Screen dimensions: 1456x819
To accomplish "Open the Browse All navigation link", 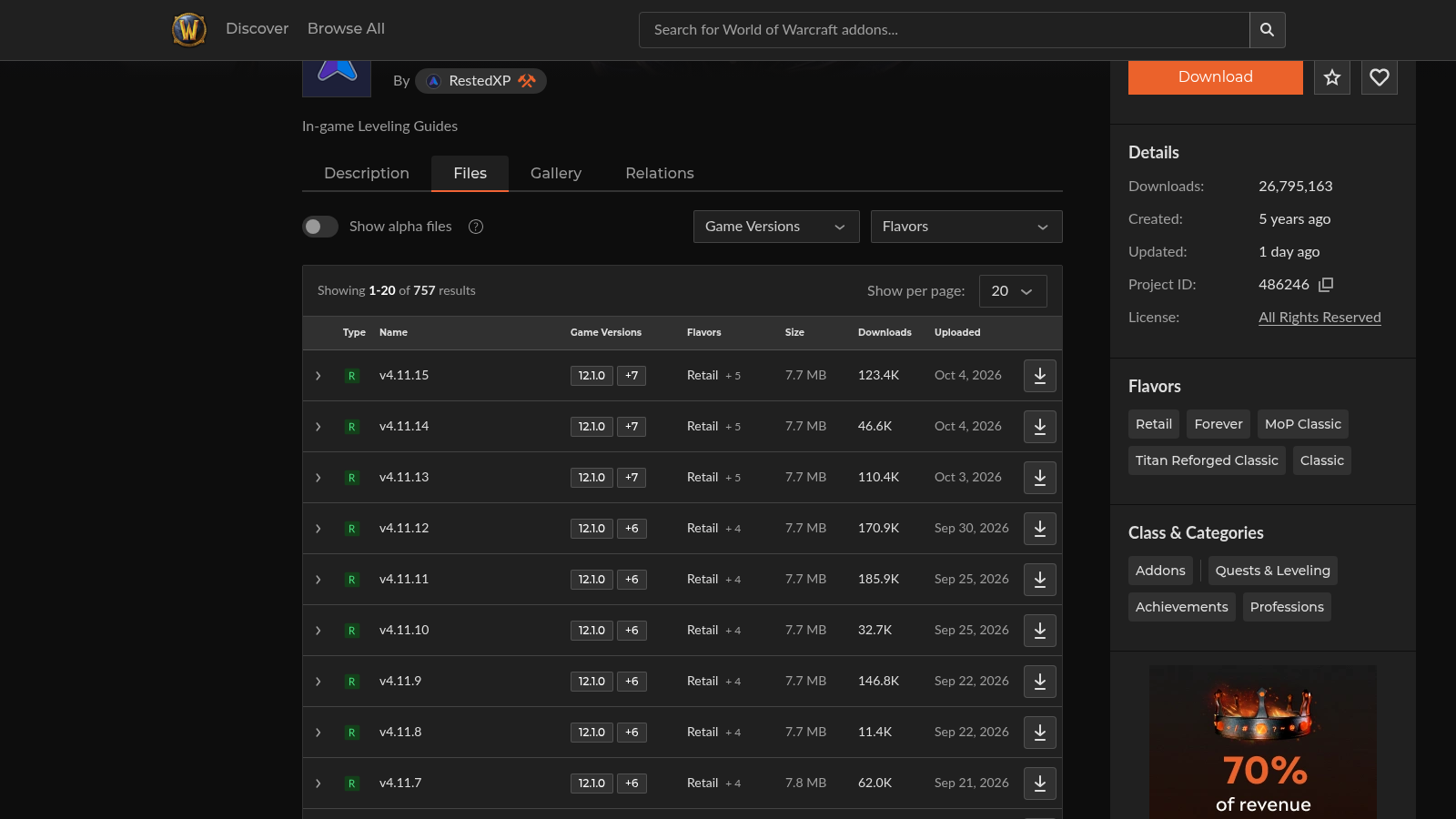I will coord(346,29).
